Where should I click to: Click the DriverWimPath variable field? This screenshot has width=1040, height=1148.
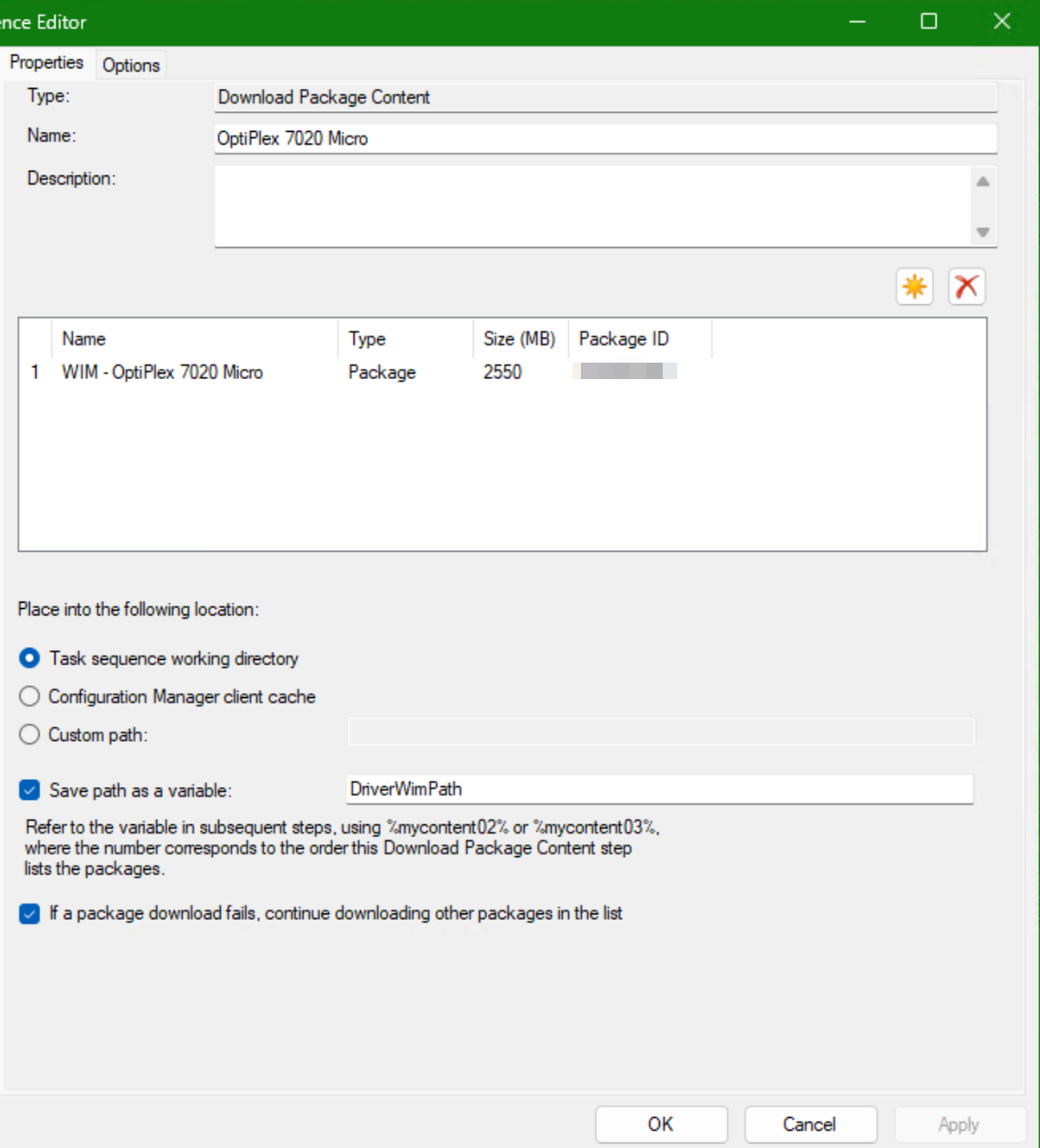coord(659,789)
